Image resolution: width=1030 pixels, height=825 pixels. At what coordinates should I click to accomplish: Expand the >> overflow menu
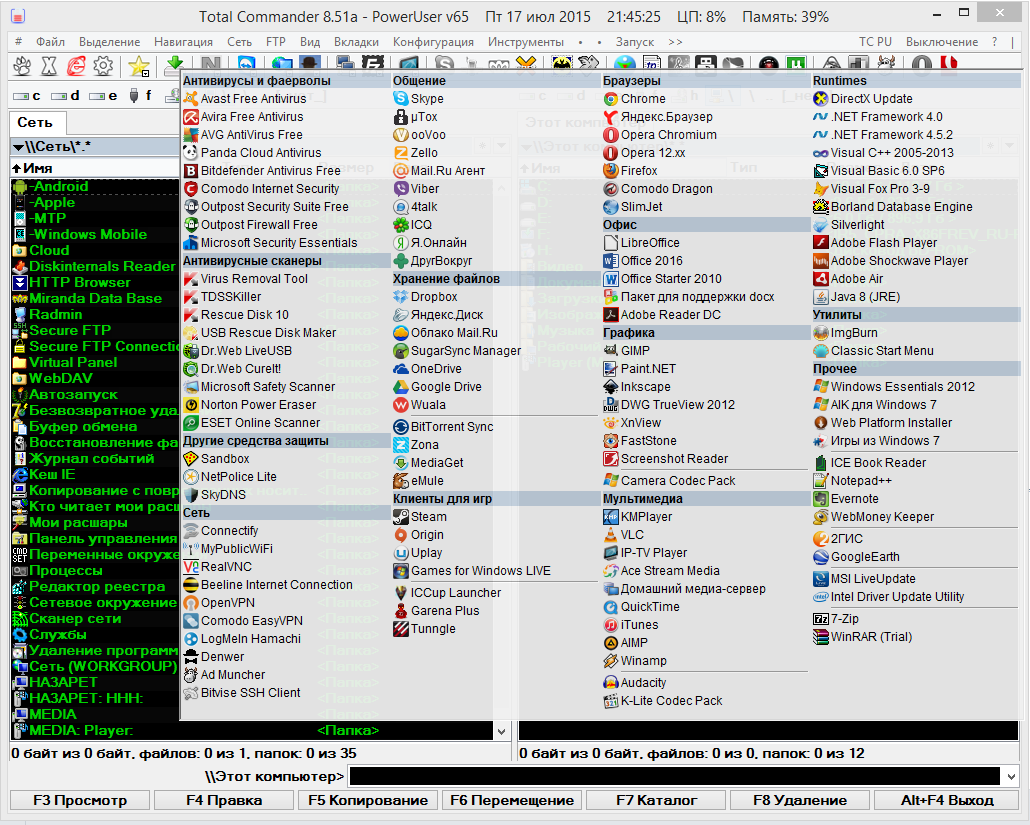[x=675, y=42]
